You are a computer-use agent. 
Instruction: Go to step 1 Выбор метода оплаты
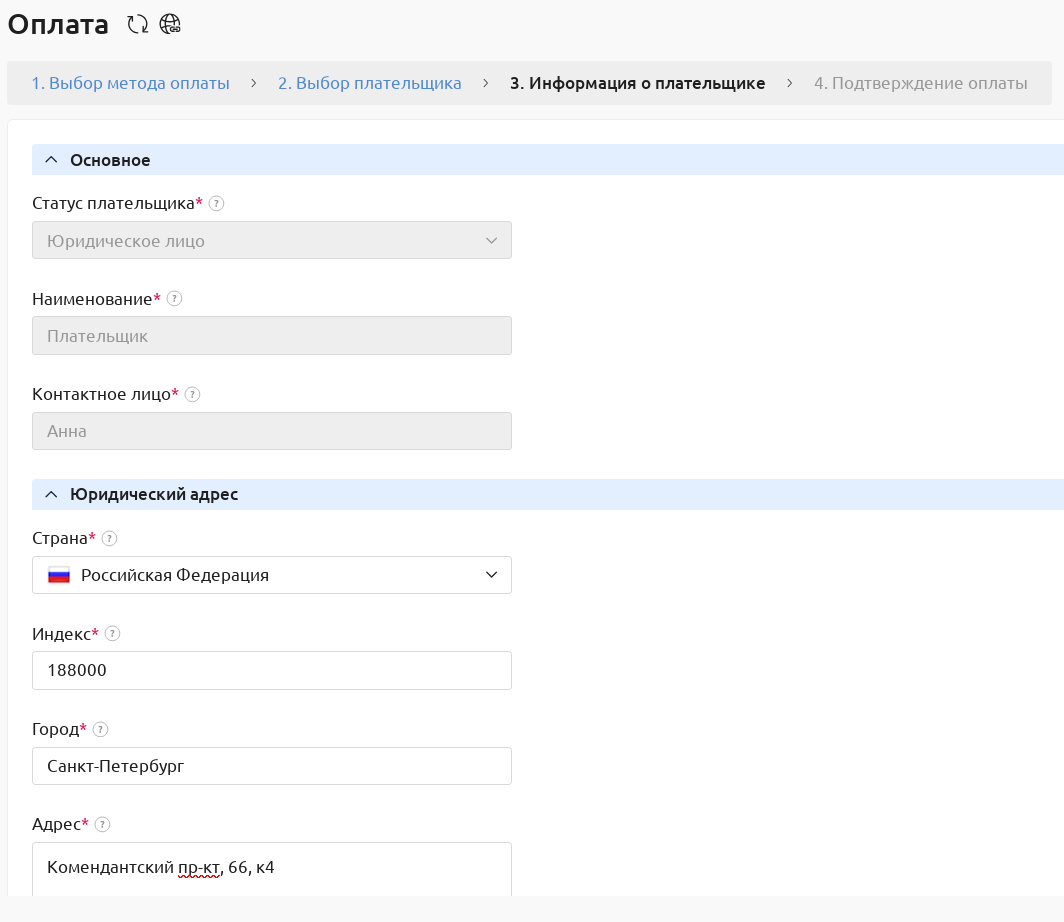tap(130, 84)
